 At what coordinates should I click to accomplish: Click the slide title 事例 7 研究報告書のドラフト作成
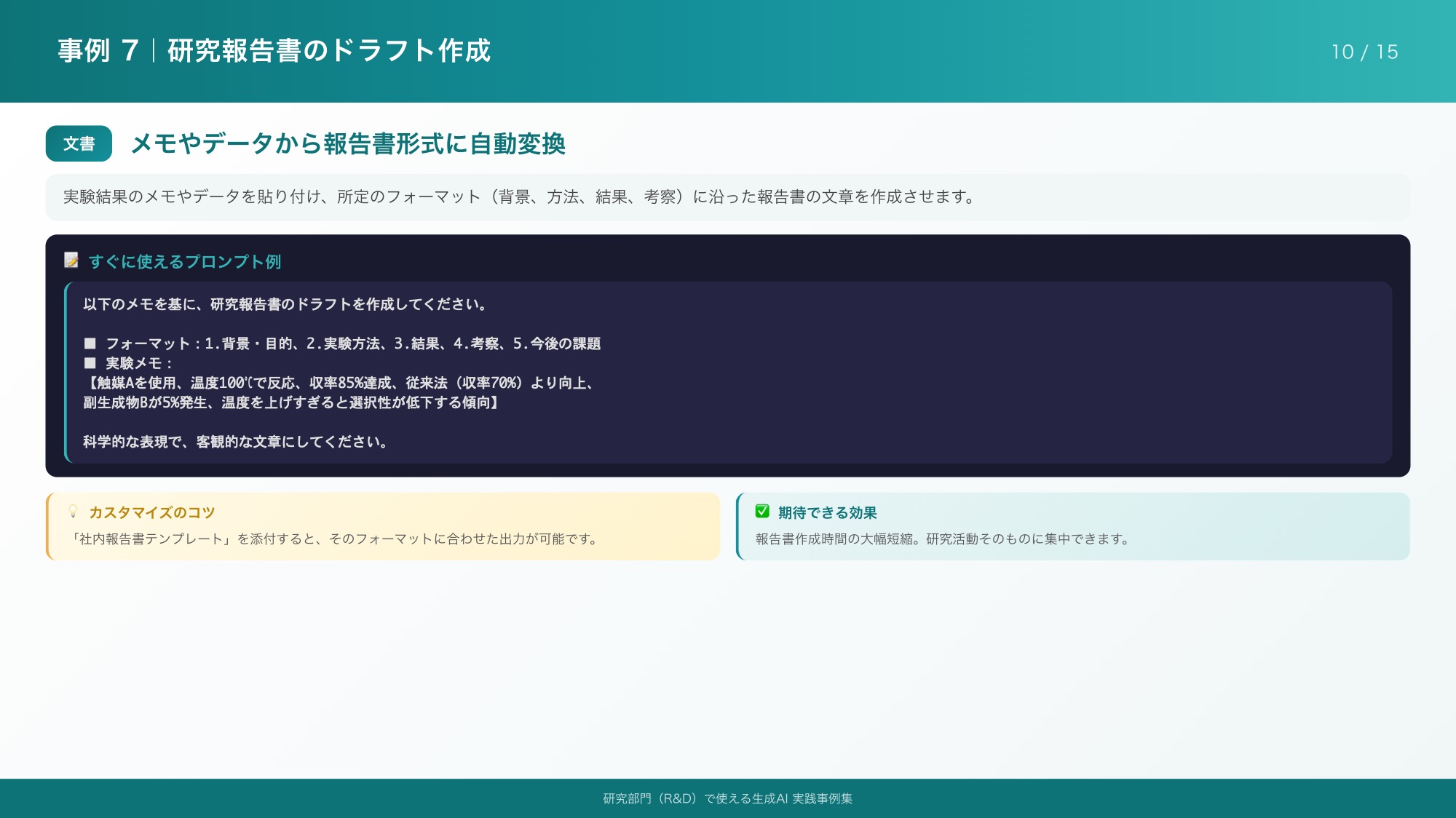click(x=274, y=51)
